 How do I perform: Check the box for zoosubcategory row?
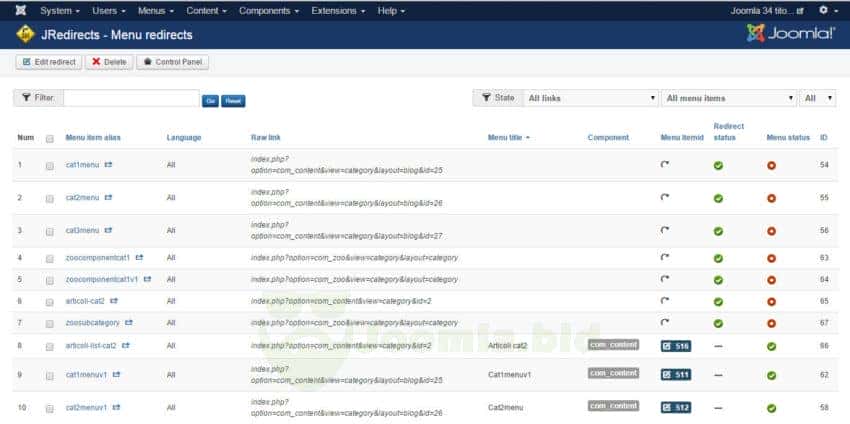pos(50,324)
